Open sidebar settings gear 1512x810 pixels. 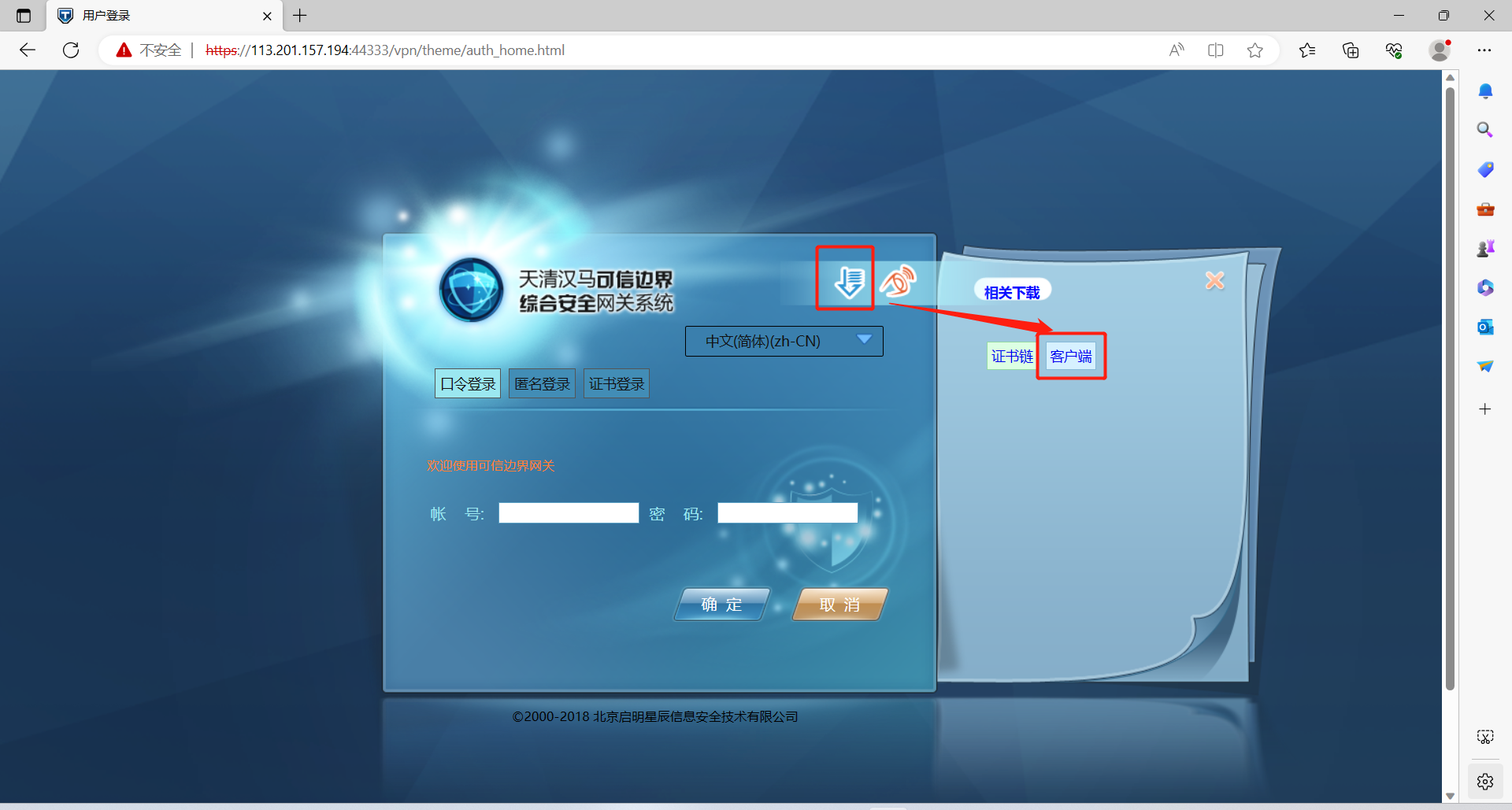pos(1485,782)
